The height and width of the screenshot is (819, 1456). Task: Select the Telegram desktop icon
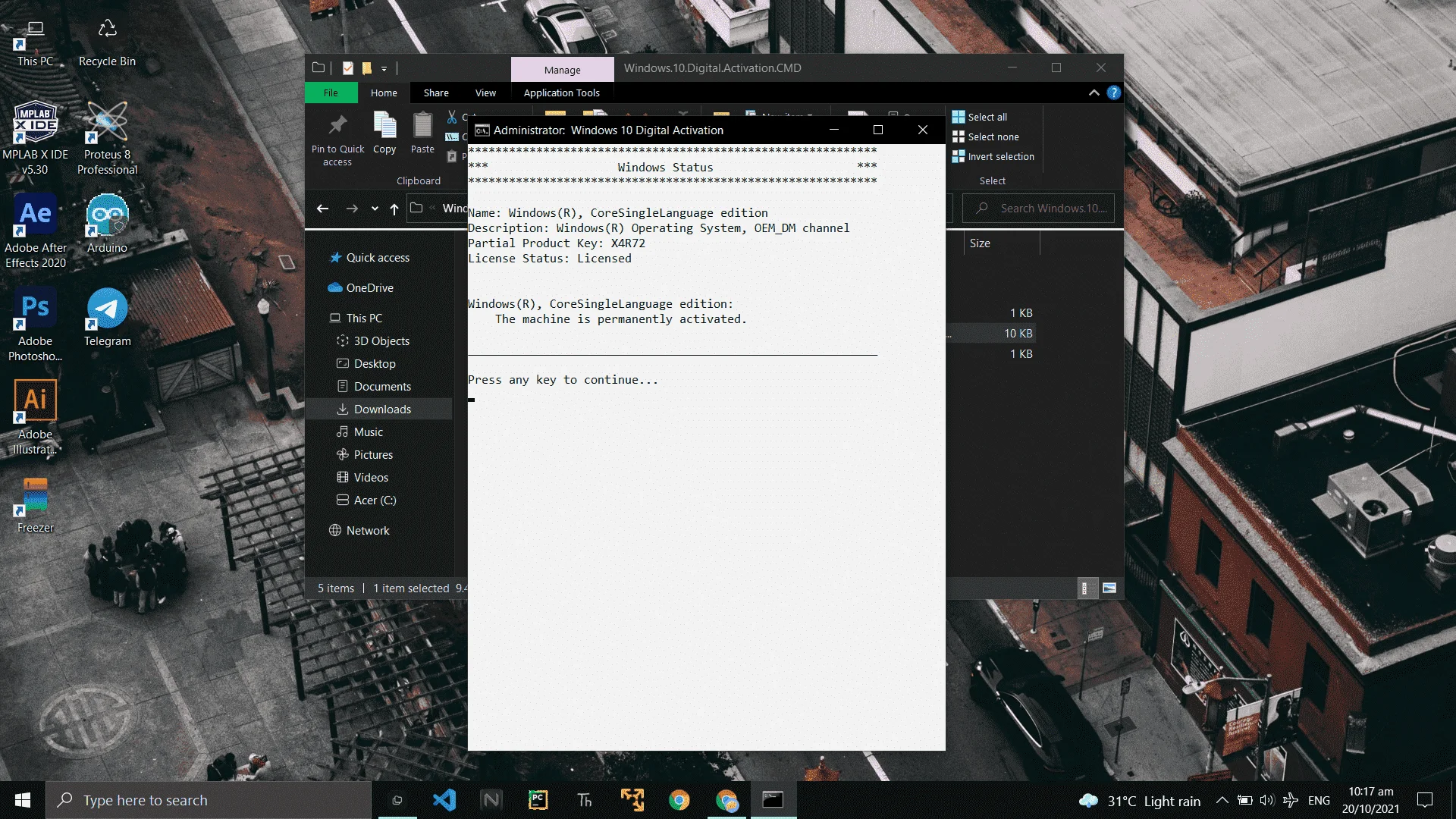tap(107, 317)
